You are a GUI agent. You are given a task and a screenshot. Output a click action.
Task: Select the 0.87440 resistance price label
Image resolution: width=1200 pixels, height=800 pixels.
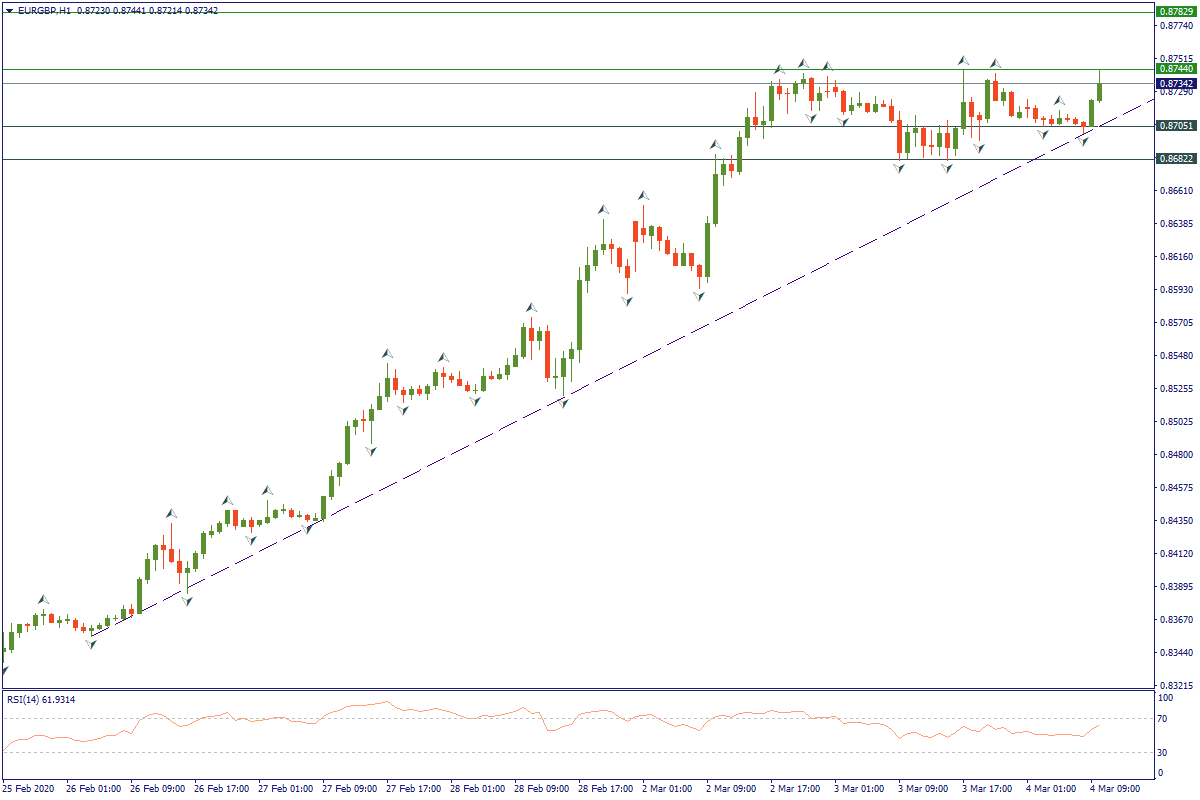point(1176,69)
